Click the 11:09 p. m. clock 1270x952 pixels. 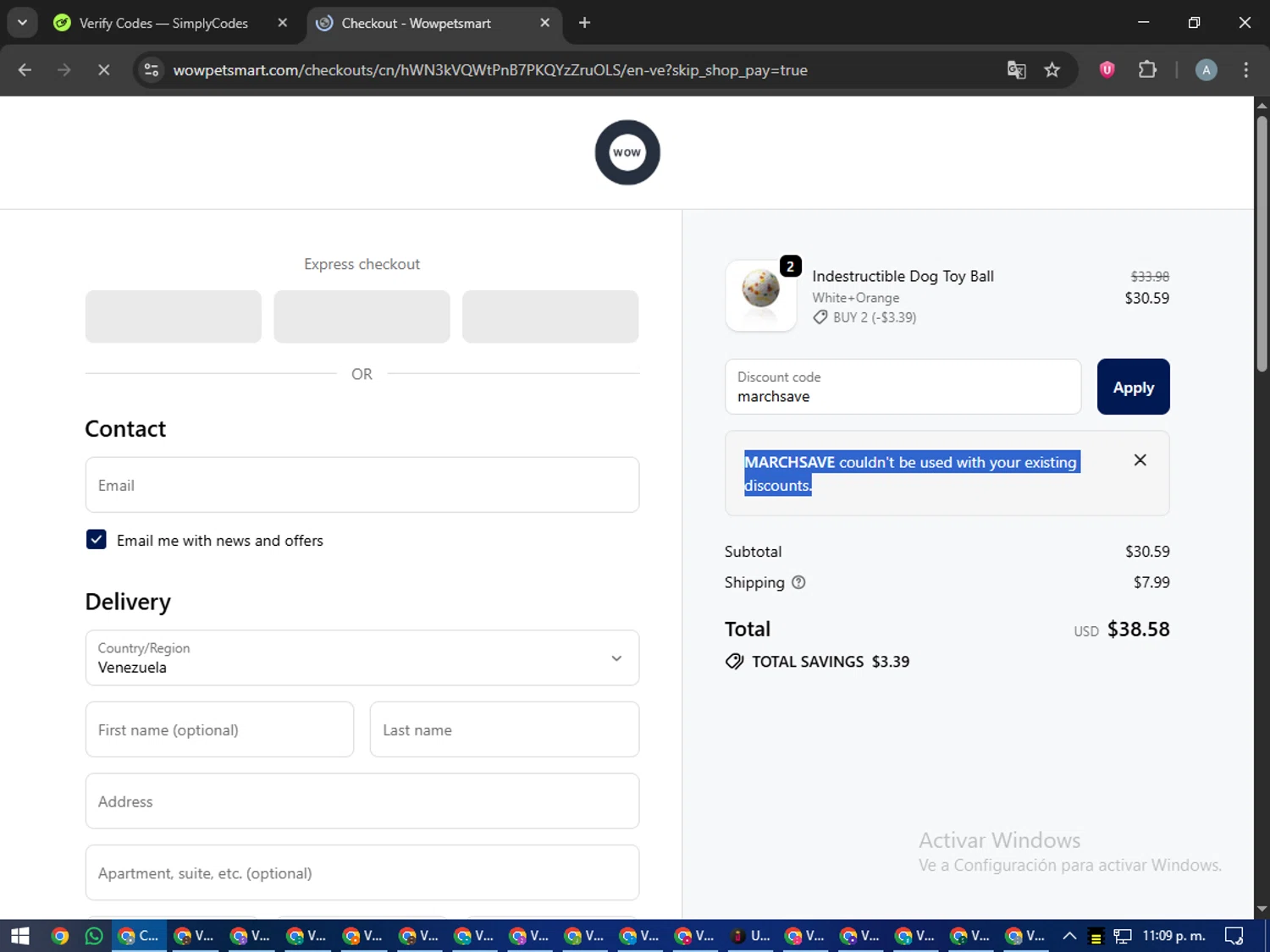pyautogui.click(x=1173, y=936)
